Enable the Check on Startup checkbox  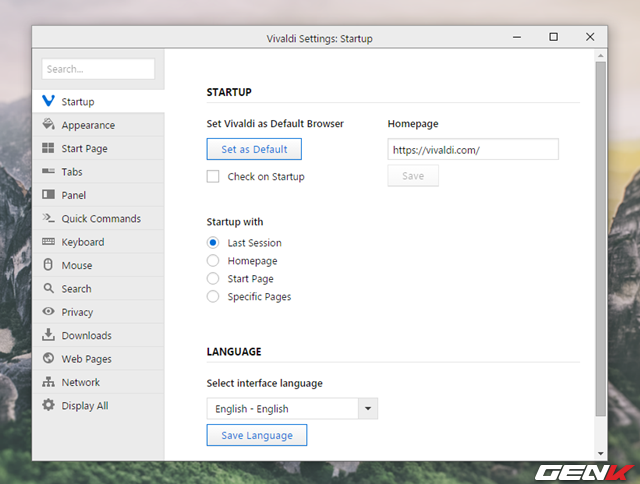coord(213,177)
